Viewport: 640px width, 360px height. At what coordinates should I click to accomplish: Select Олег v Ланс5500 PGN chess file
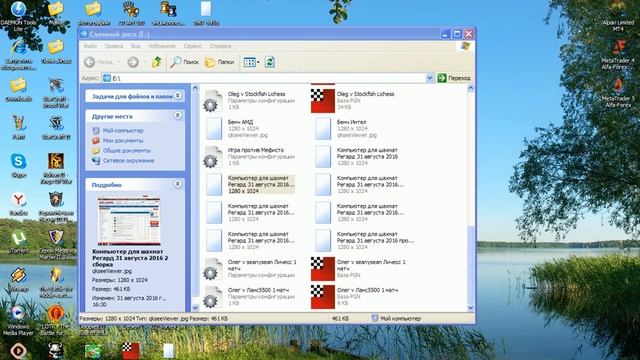(355, 296)
